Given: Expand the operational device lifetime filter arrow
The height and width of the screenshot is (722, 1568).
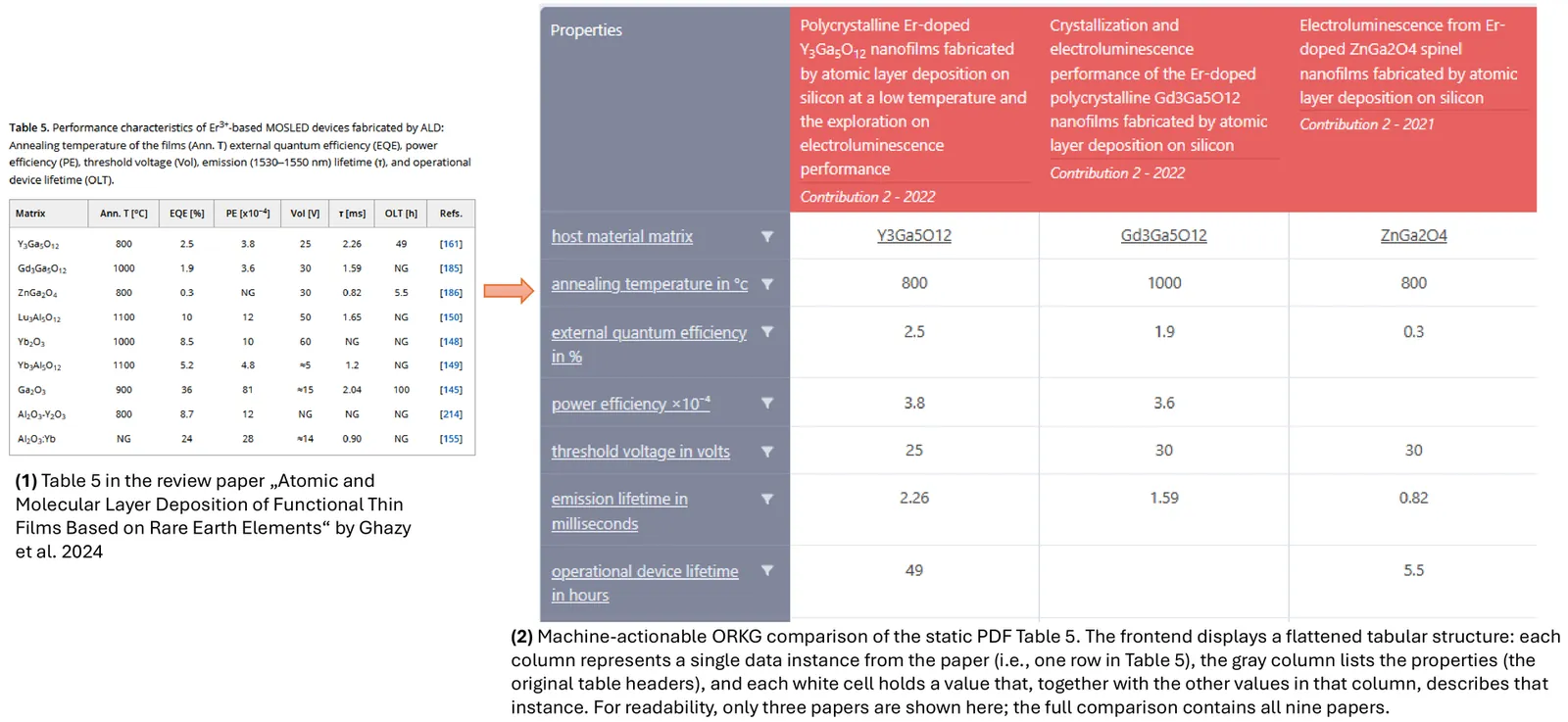Looking at the screenshot, I should coord(767,570).
